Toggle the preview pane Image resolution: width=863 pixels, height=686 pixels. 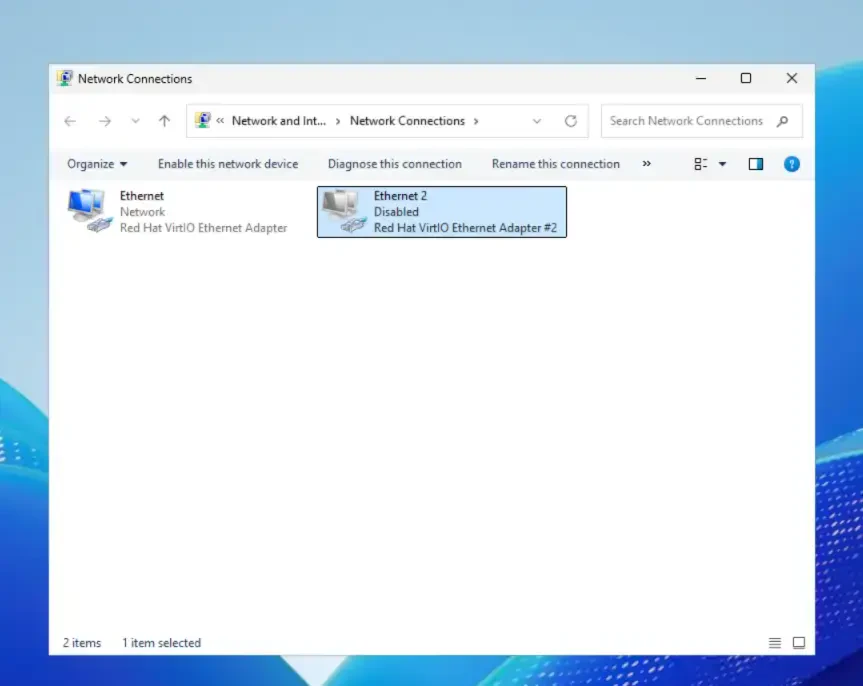(756, 164)
